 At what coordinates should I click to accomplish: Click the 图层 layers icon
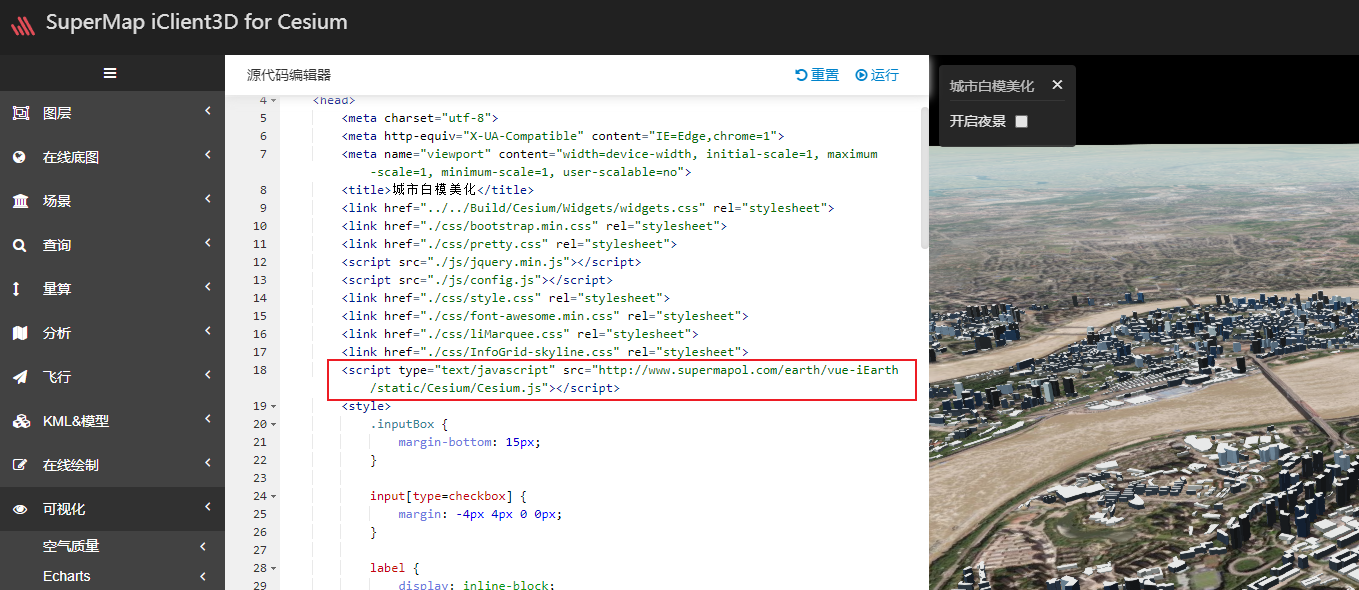point(20,113)
